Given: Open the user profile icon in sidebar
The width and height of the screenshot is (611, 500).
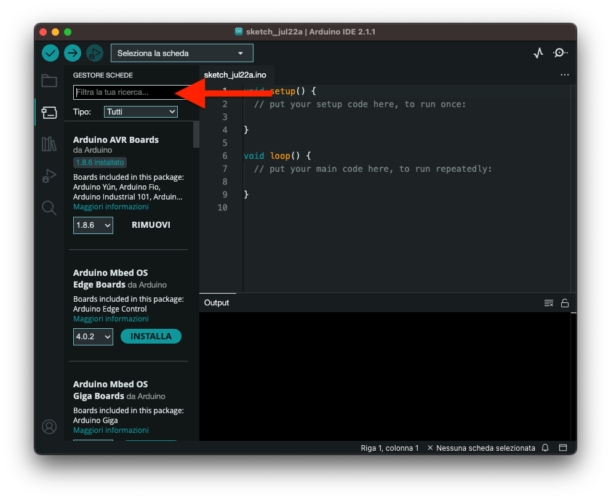Looking at the screenshot, I should [x=49, y=426].
